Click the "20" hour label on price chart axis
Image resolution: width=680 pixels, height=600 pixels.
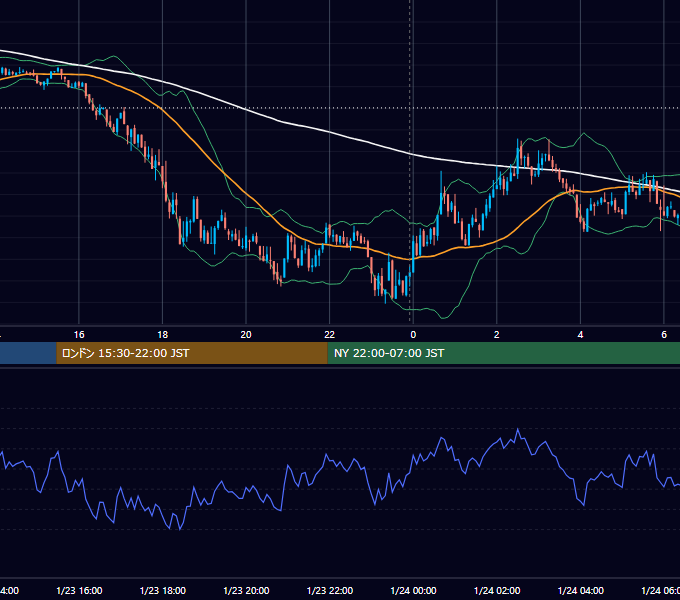pyautogui.click(x=246, y=335)
